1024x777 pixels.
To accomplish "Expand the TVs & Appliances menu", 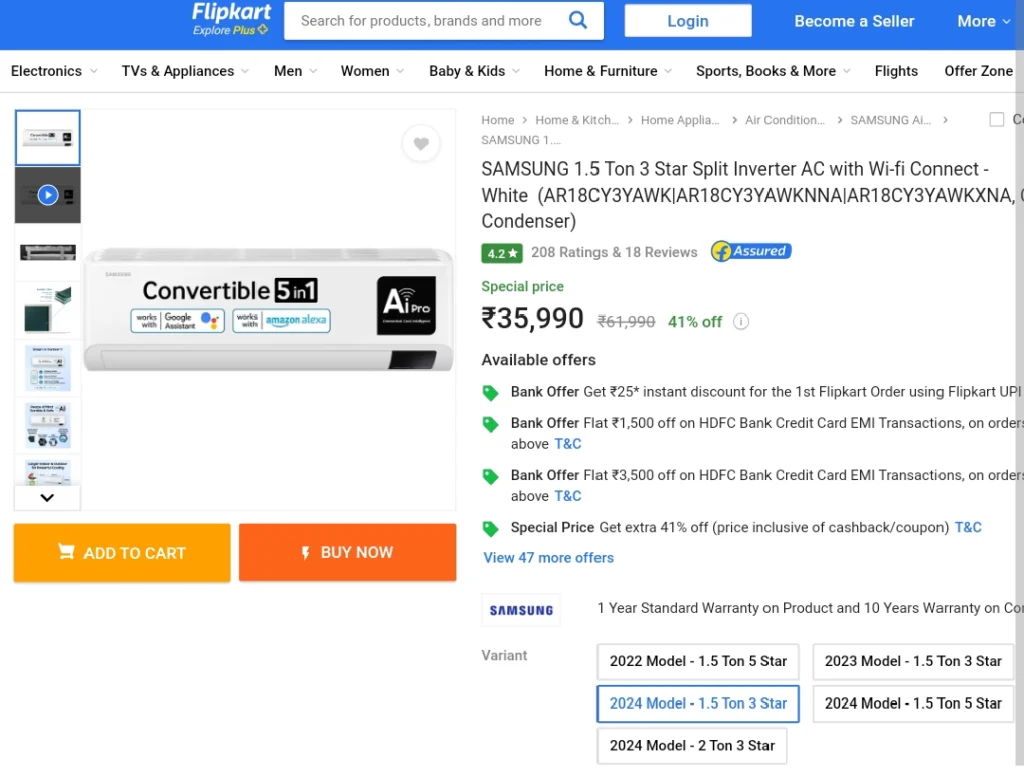I will [x=185, y=71].
